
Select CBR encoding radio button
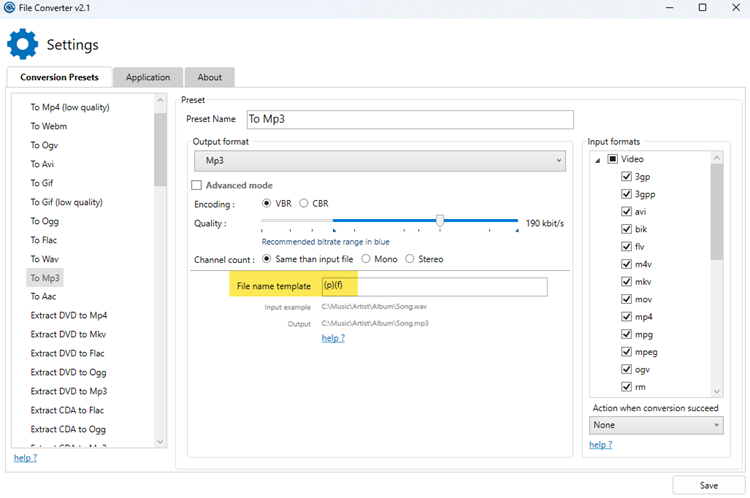(x=304, y=203)
